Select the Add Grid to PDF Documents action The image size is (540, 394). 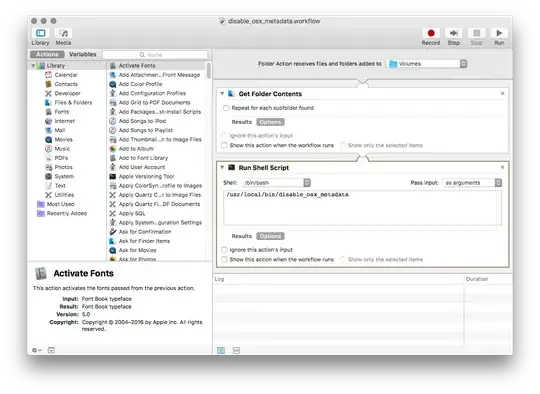point(157,103)
